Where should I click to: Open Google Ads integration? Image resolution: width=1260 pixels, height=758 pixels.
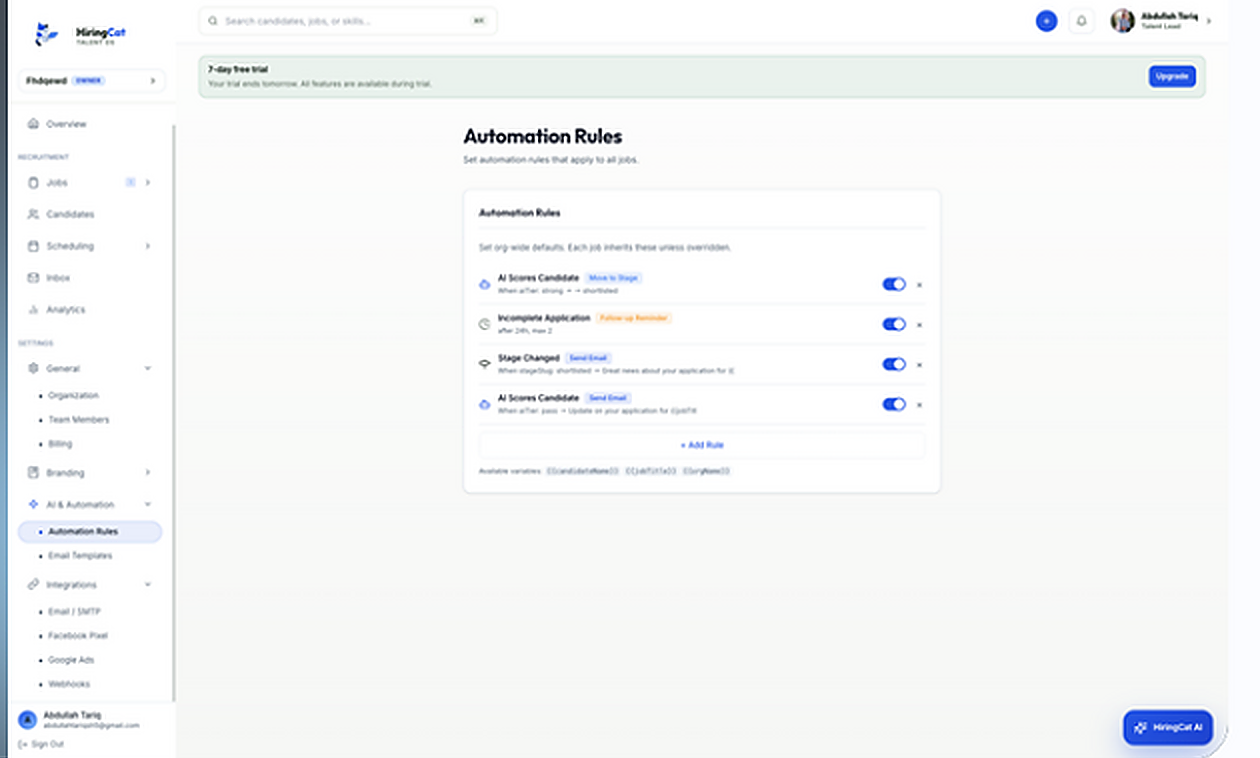coord(71,660)
